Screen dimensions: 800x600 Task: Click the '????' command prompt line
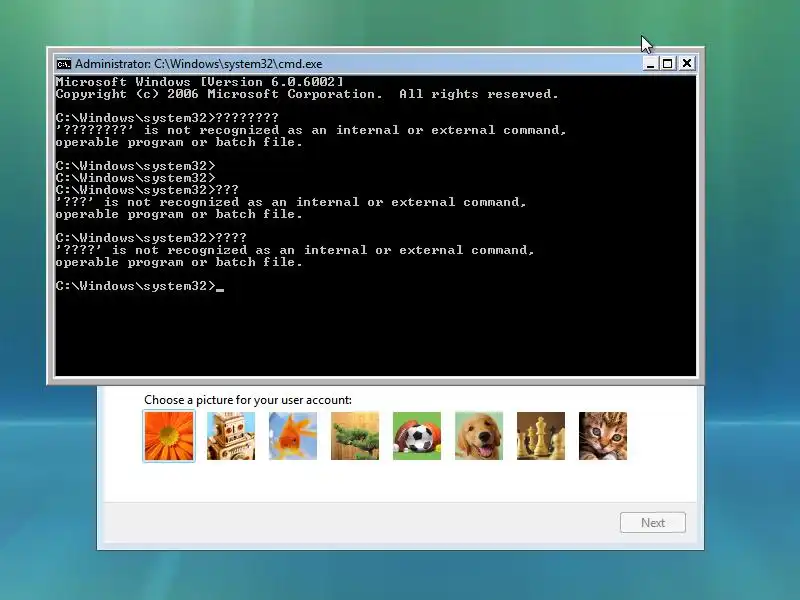click(151, 238)
